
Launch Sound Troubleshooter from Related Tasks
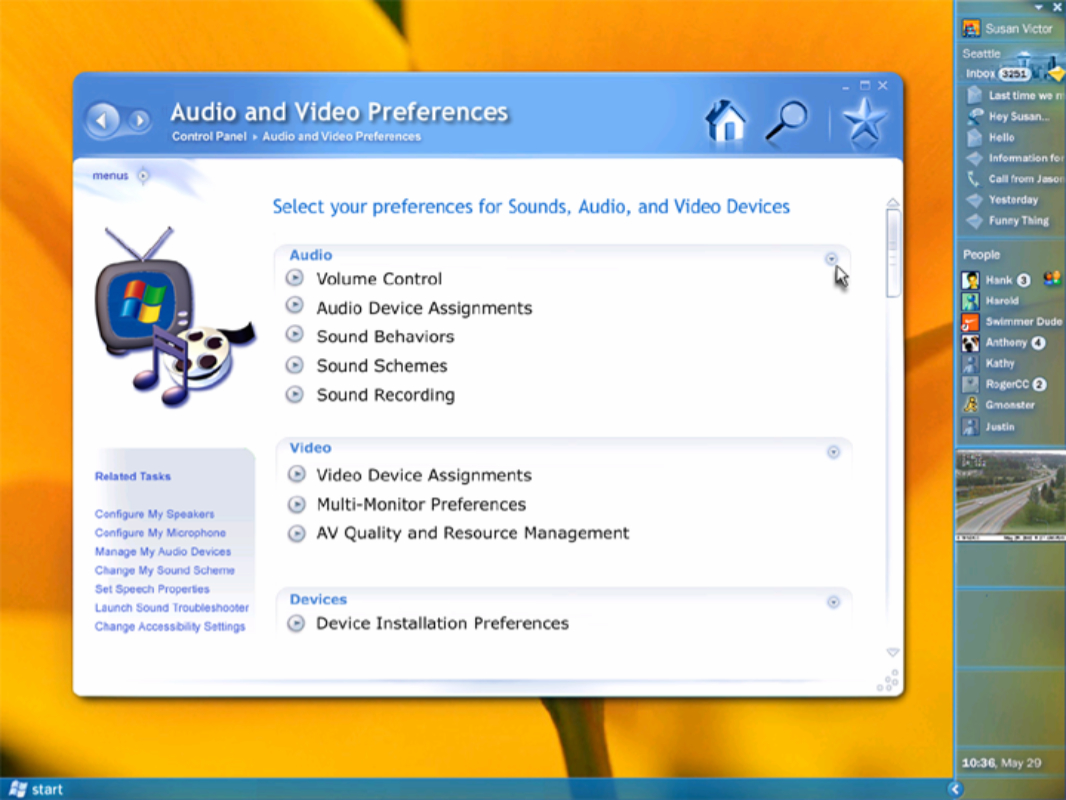[171, 608]
